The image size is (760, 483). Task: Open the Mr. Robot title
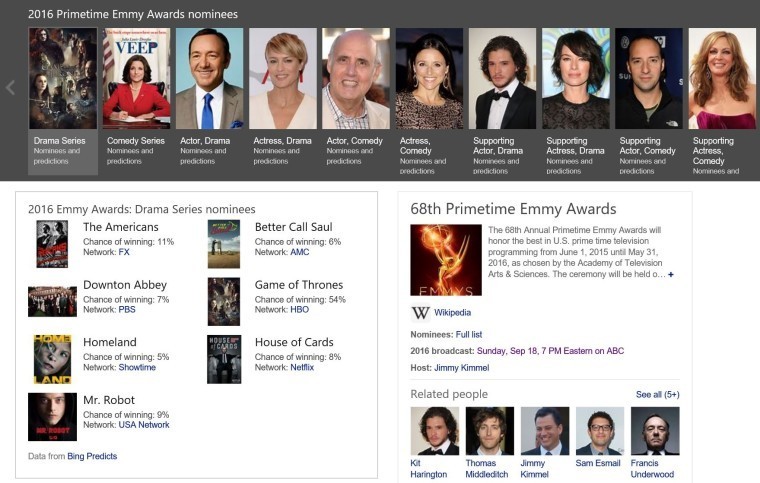(109, 400)
